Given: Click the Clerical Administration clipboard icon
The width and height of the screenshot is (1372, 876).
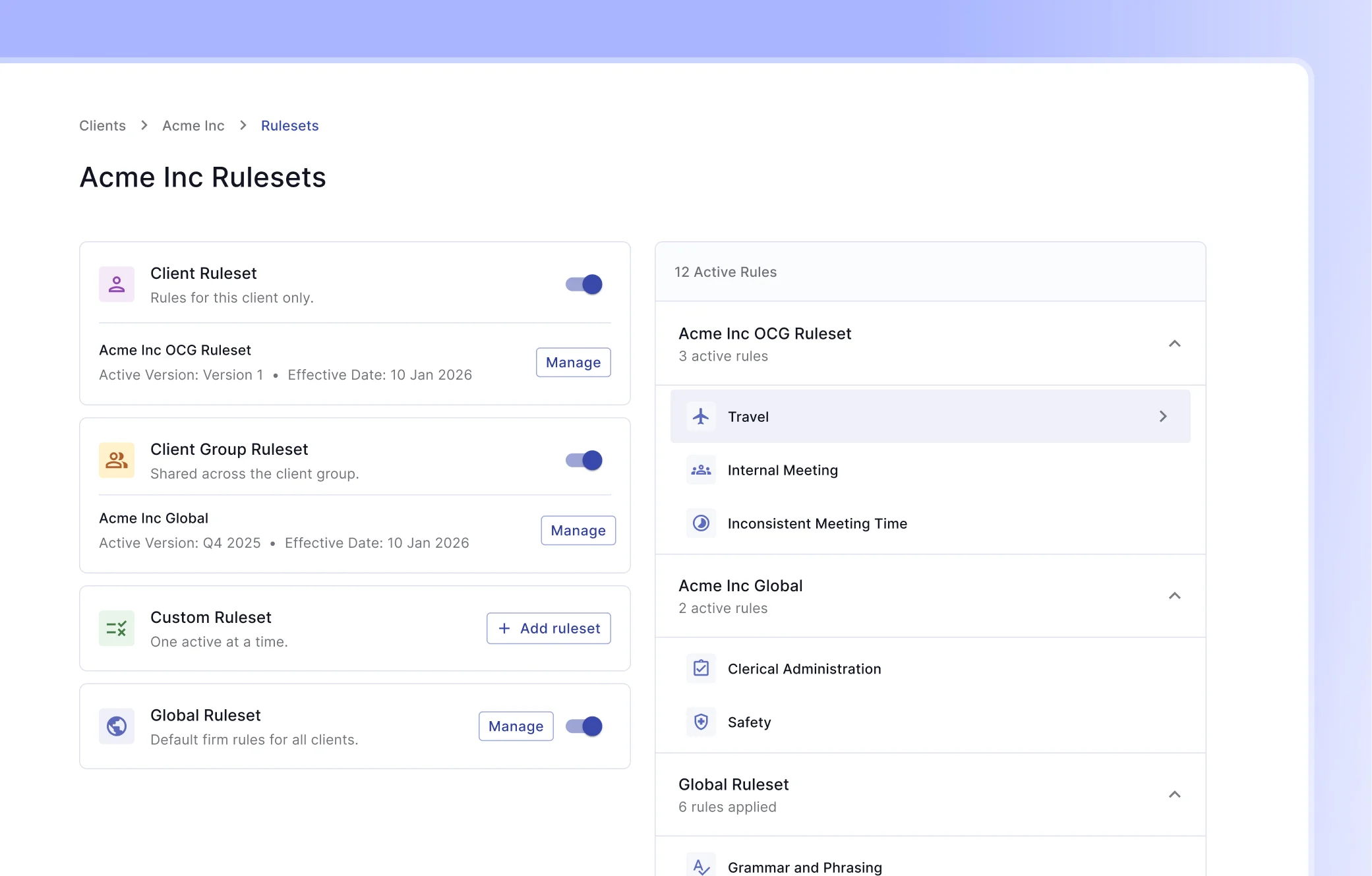Looking at the screenshot, I should (701, 668).
